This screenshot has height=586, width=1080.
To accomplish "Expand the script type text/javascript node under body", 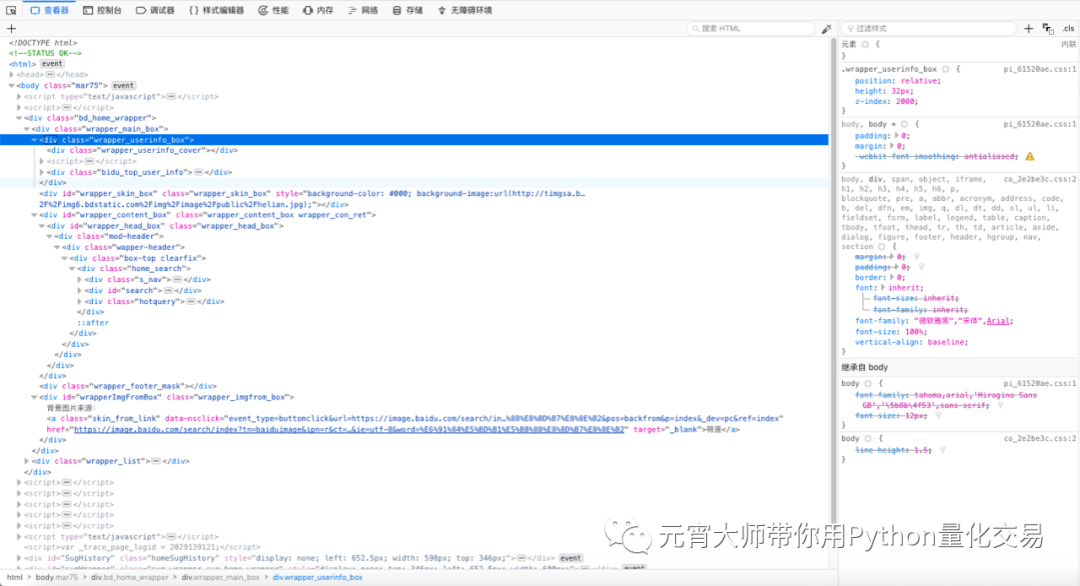I will (19, 96).
